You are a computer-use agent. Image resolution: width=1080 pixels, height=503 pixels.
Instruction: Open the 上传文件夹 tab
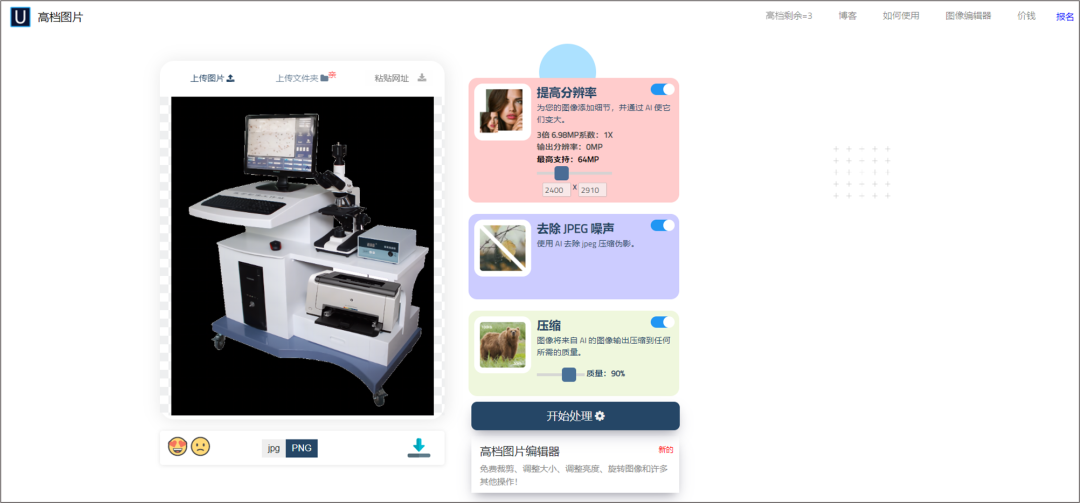[x=303, y=78]
